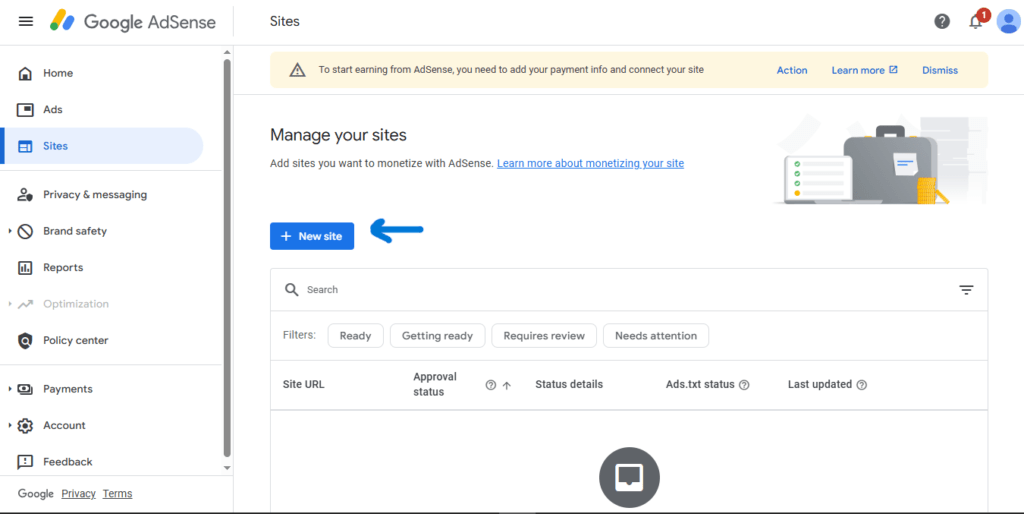Click the Approval status column header
This screenshot has width=1024, height=514.
[435, 385]
